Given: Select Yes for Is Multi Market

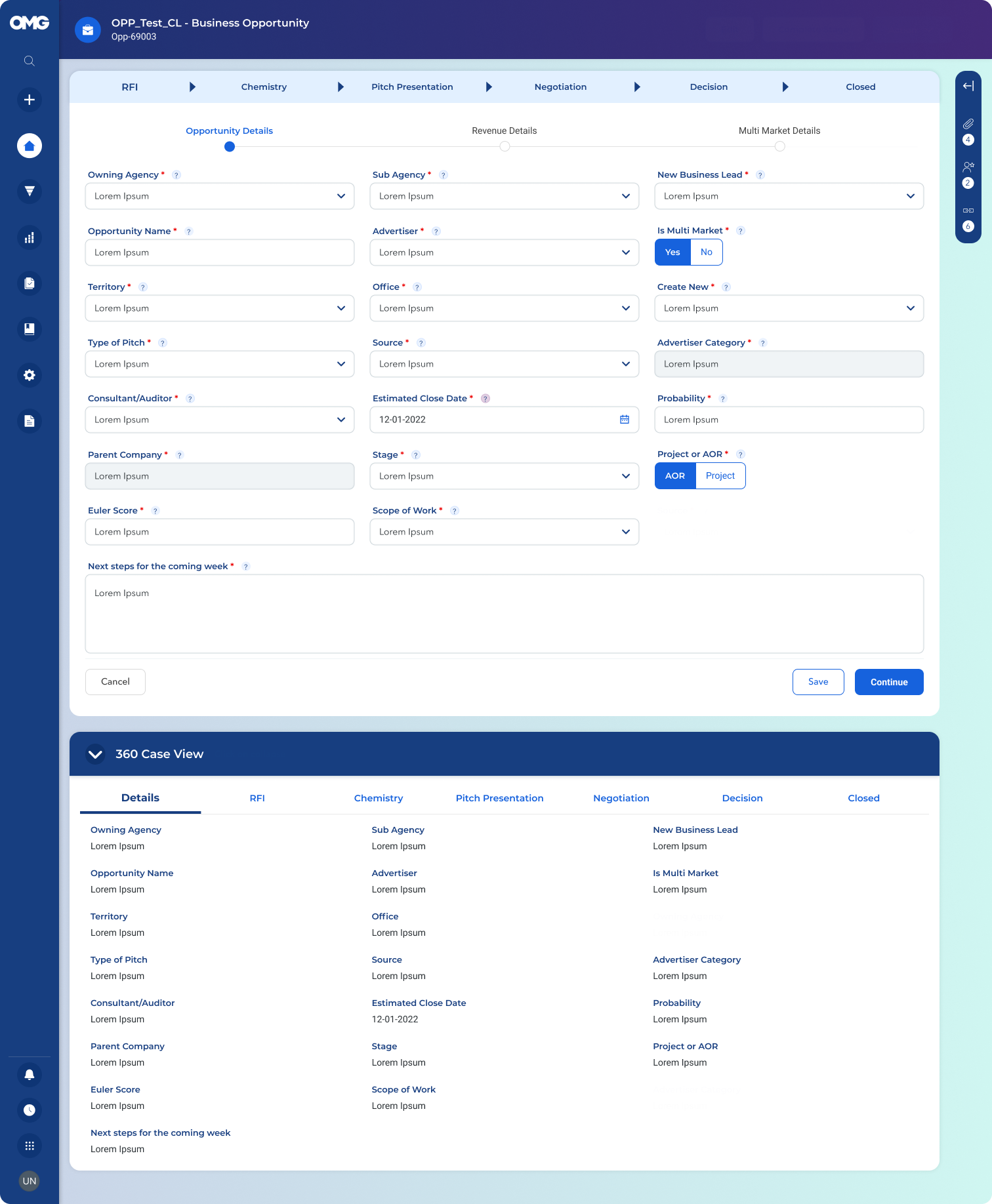Looking at the screenshot, I should (672, 252).
